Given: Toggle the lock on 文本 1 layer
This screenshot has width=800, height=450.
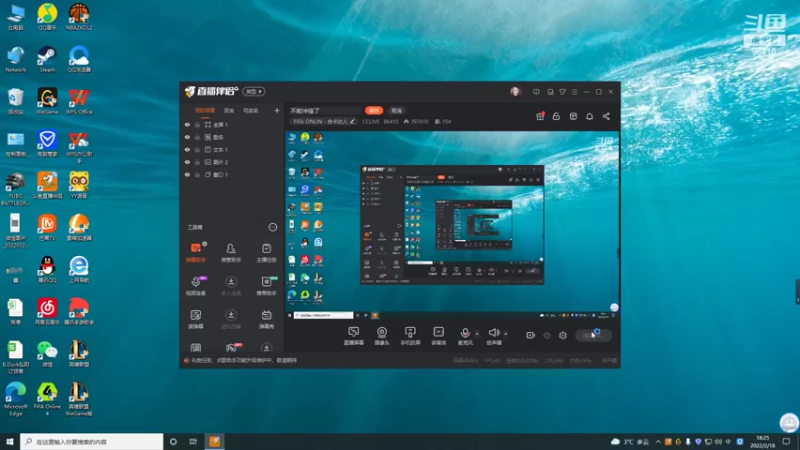Looking at the screenshot, I should pyautogui.click(x=197, y=149).
